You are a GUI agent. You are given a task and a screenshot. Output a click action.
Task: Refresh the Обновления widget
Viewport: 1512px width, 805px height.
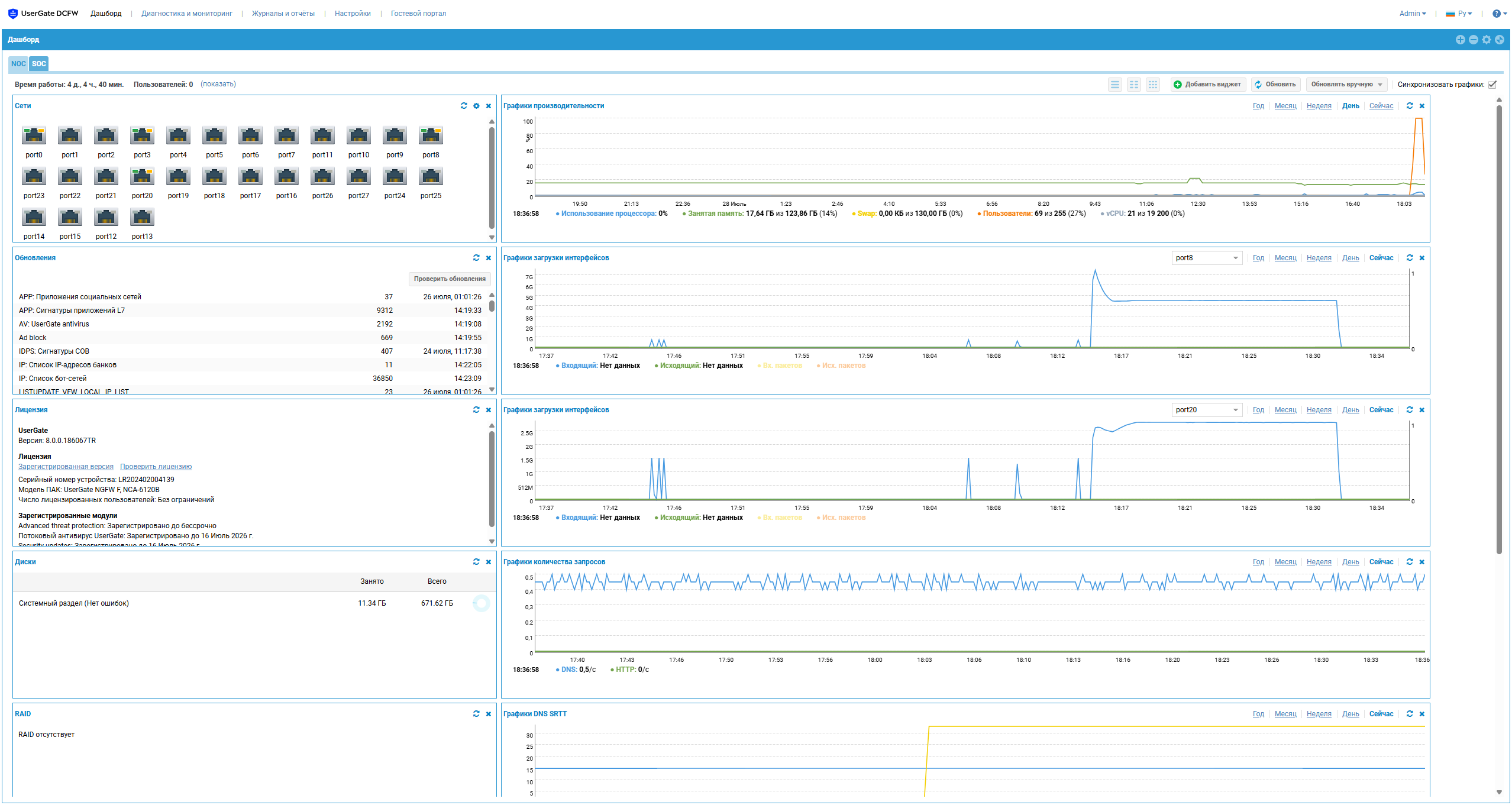476,258
